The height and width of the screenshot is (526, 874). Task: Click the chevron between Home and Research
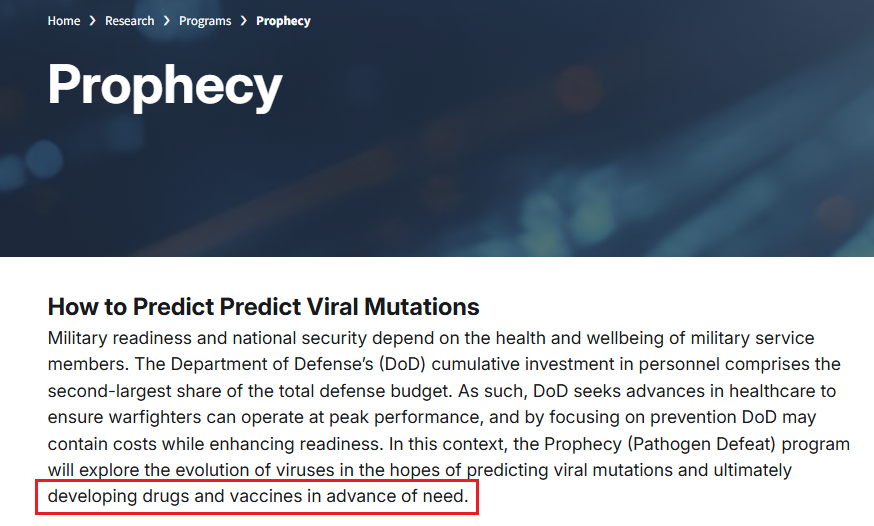[x=93, y=21]
